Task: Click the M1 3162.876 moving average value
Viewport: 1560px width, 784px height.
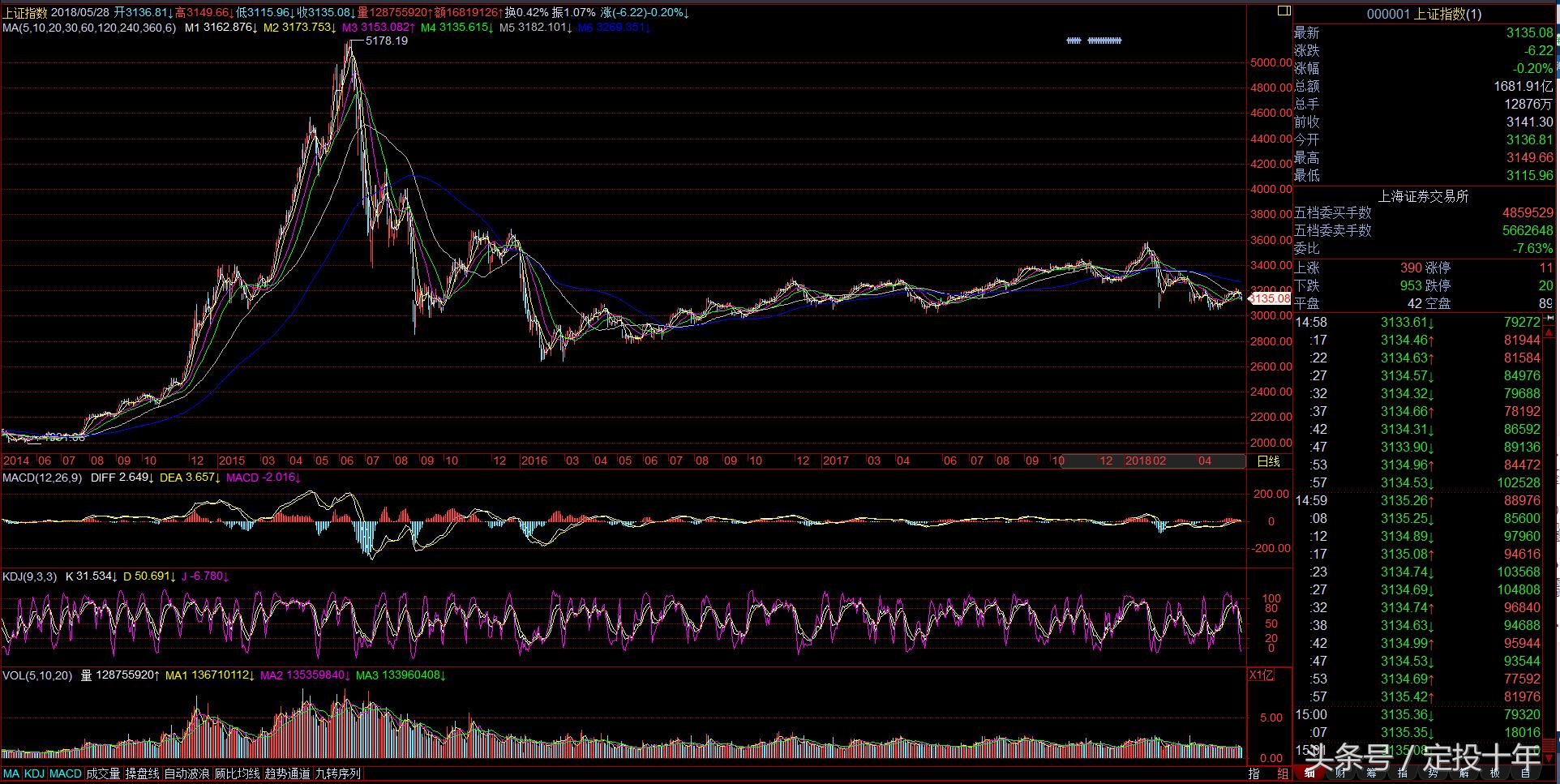Action: (x=221, y=28)
